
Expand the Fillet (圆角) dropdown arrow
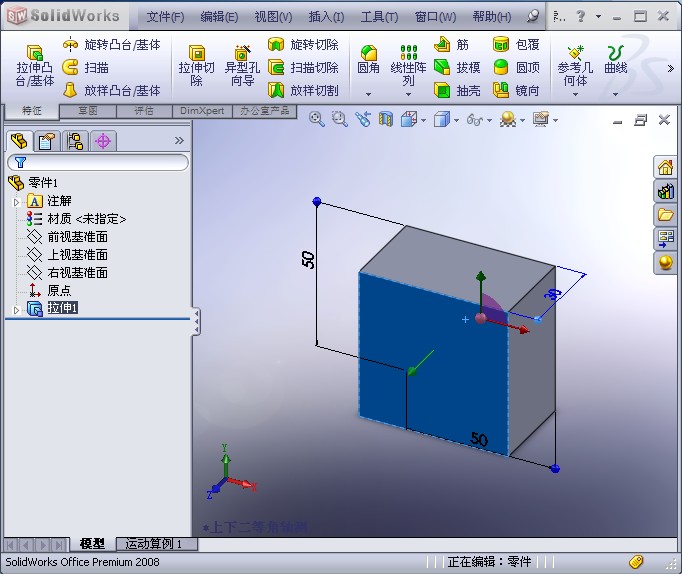tap(368, 93)
